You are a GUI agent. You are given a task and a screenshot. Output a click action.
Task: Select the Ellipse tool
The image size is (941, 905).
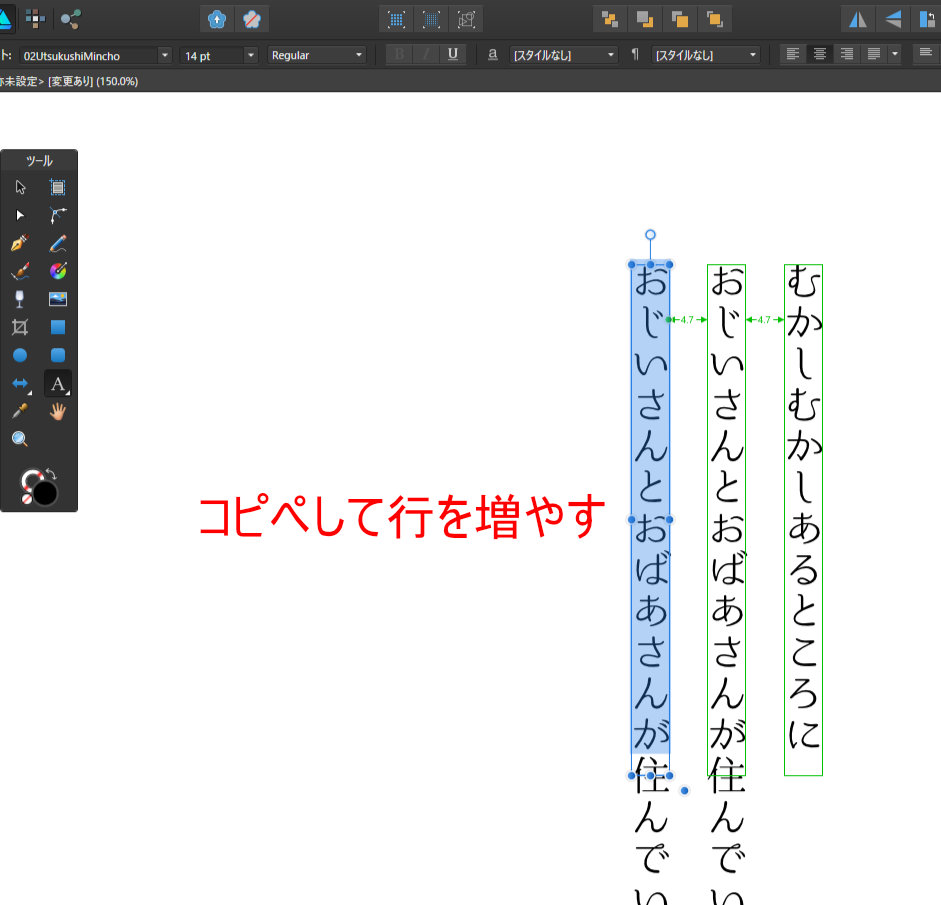coord(20,355)
